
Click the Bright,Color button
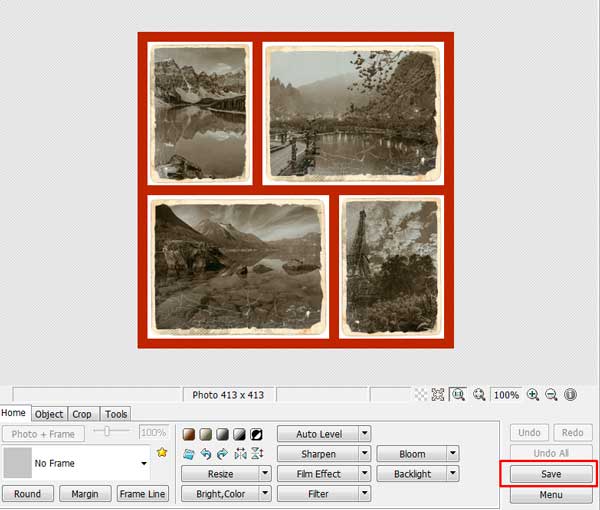point(220,494)
